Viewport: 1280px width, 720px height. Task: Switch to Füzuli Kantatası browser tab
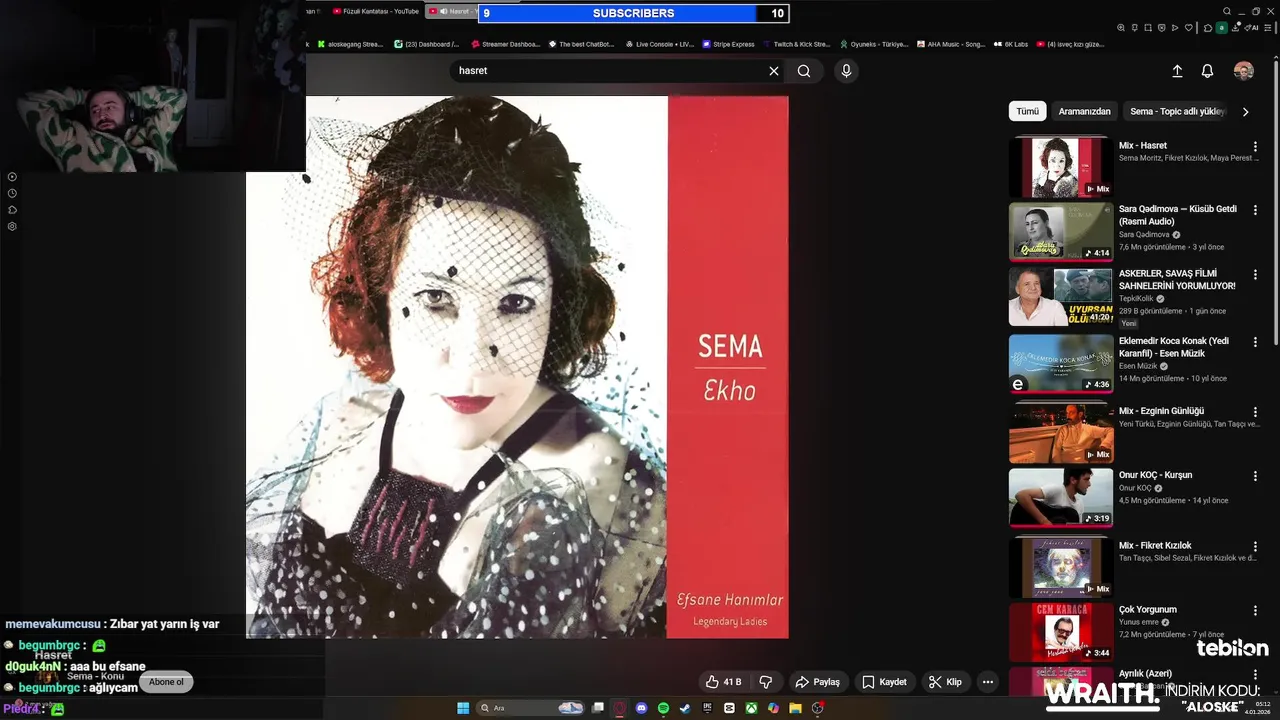375,11
